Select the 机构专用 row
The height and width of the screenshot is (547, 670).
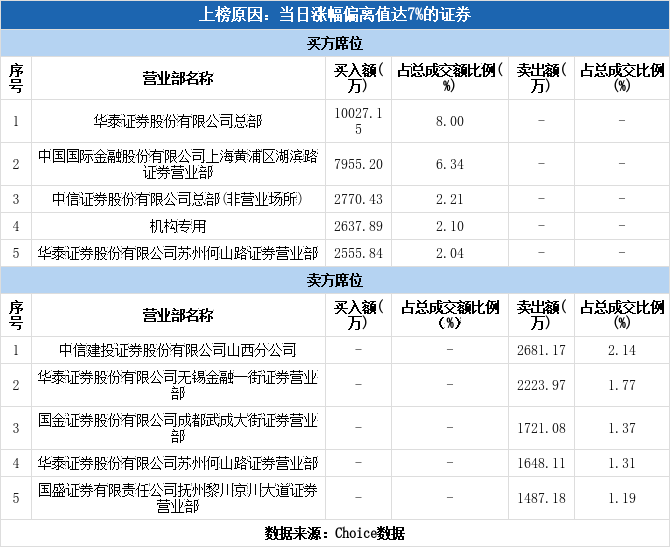click(178, 226)
